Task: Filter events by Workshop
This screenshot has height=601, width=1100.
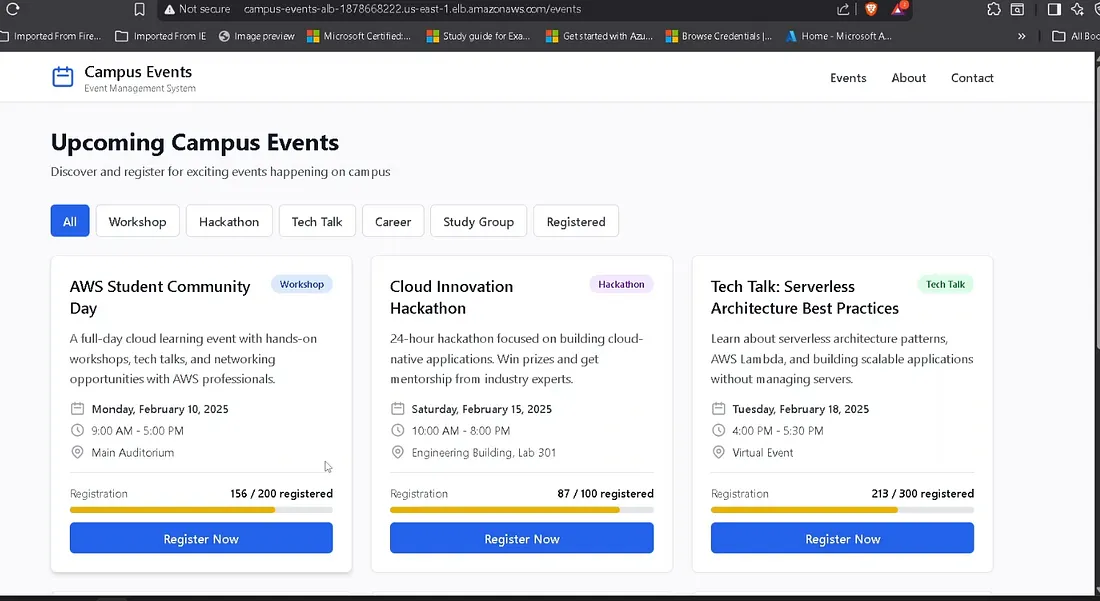Action: (138, 221)
